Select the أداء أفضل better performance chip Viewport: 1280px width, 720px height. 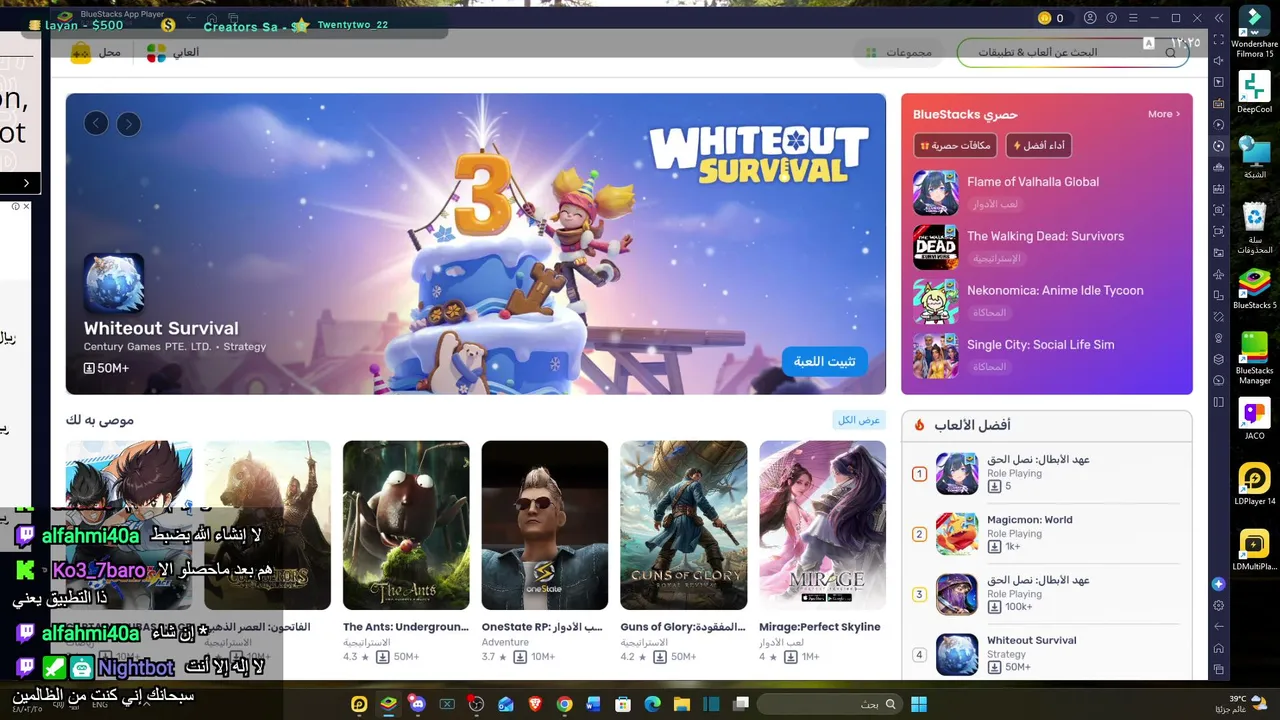(x=1038, y=146)
